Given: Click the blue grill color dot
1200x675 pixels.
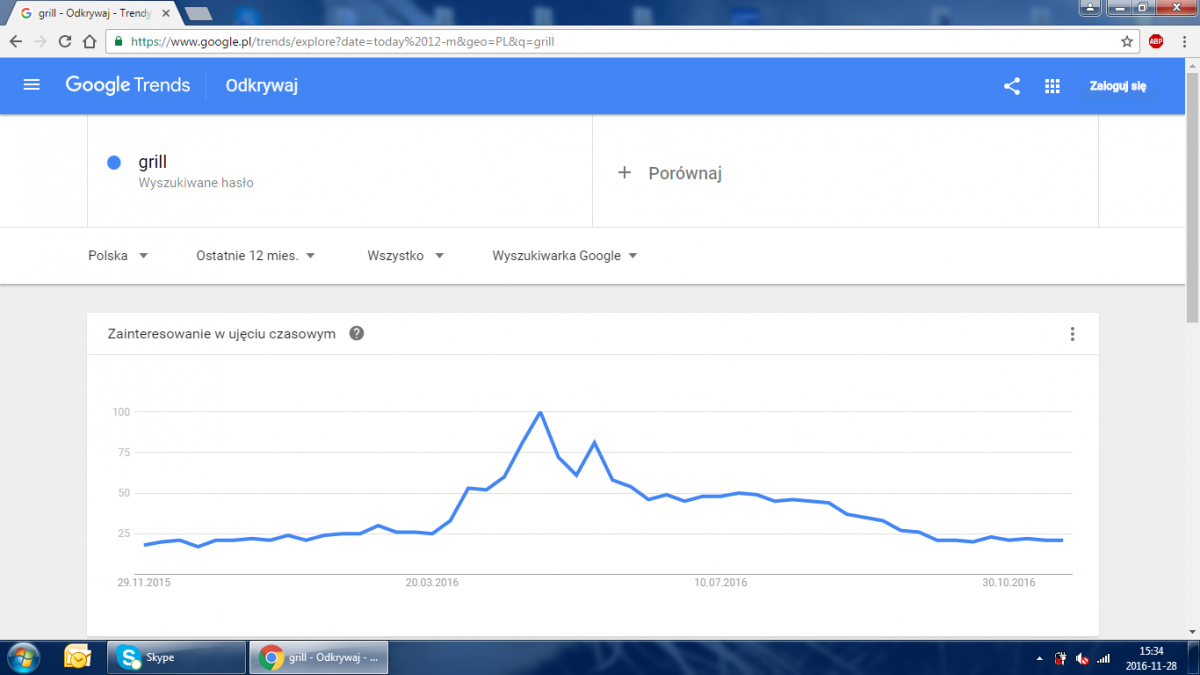Looking at the screenshot, I should click(x=114, y=163).
